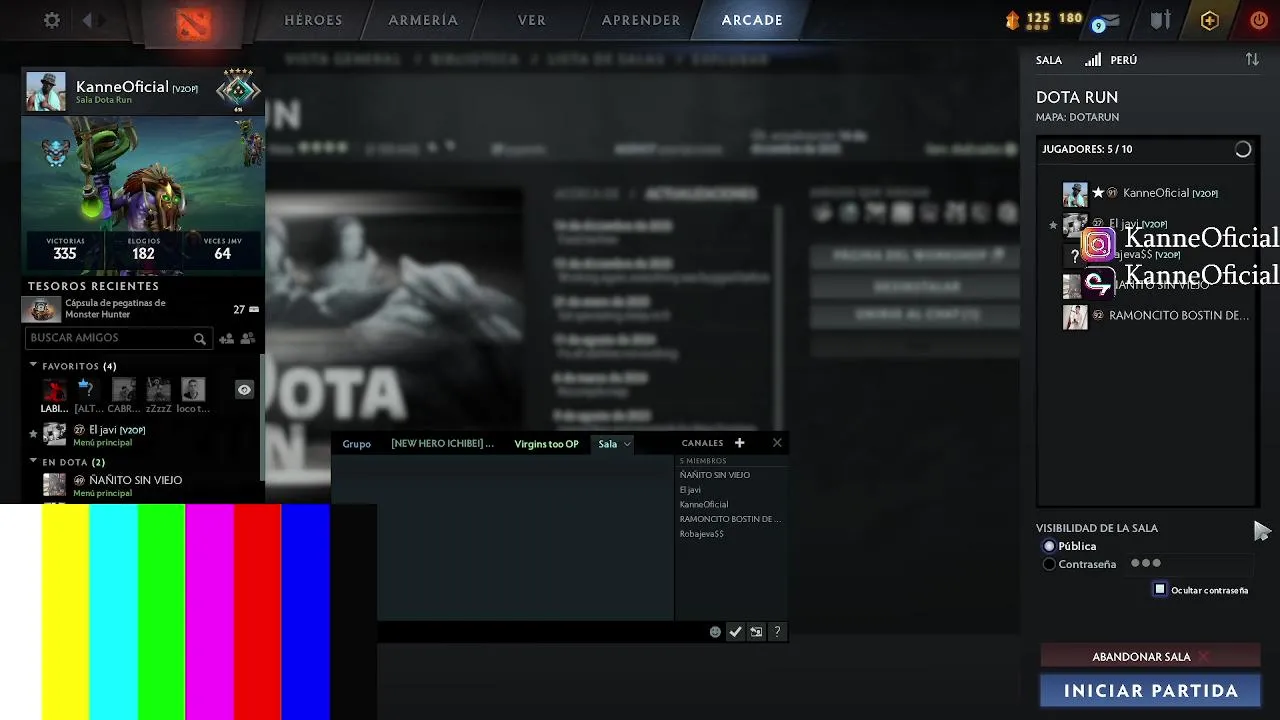The image size is (1280, 720).
Task: Open the shield and sword icon
Action: click(x=1160, y=20)
